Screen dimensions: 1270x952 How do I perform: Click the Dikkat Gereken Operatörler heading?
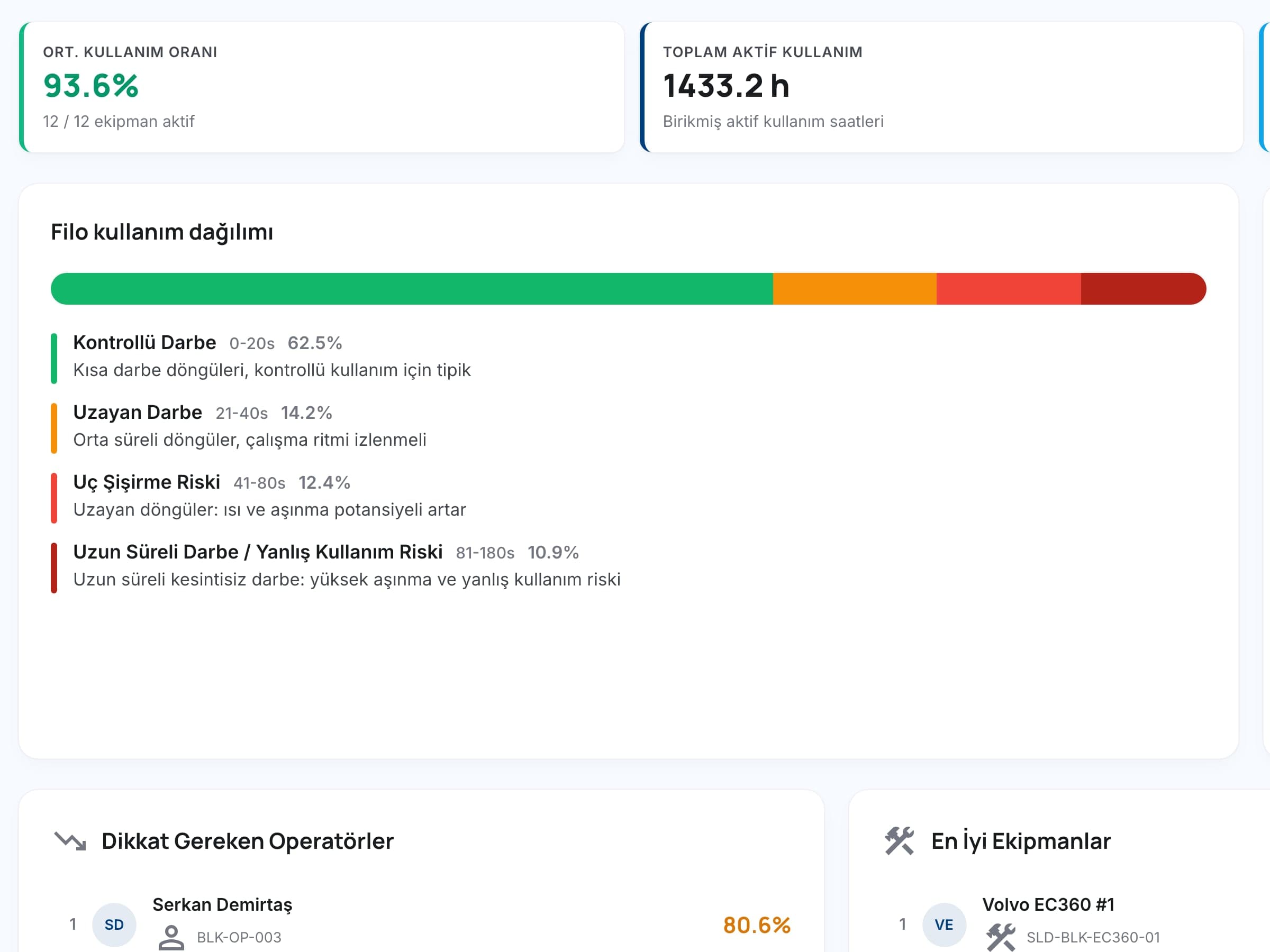tap(248, 841)
